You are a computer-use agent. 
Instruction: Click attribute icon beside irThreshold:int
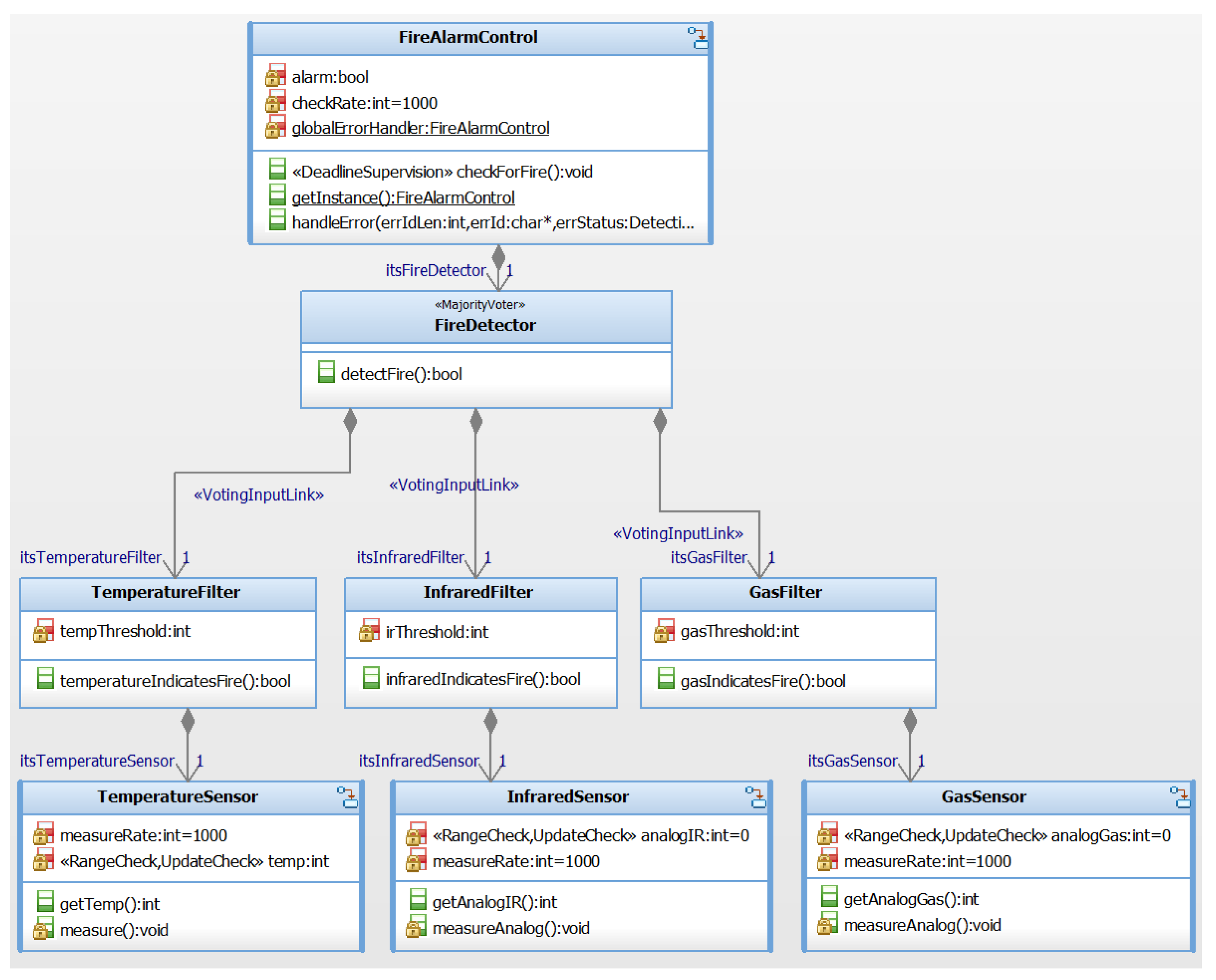369,631
